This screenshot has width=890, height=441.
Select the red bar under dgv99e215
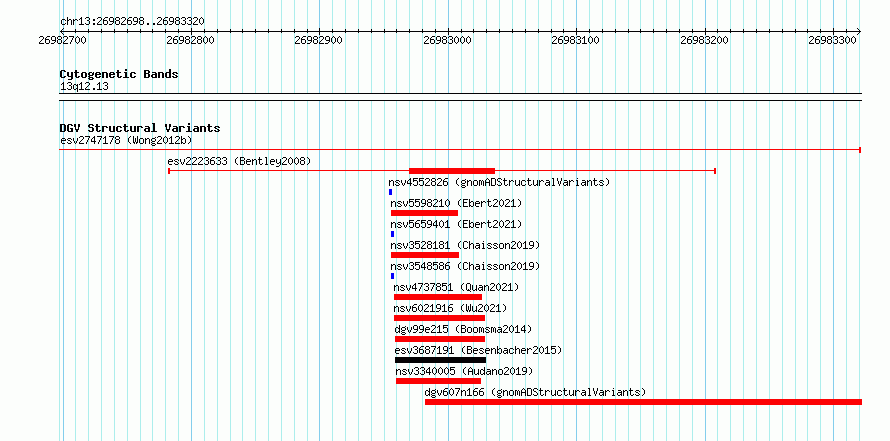tap(440, 339)
